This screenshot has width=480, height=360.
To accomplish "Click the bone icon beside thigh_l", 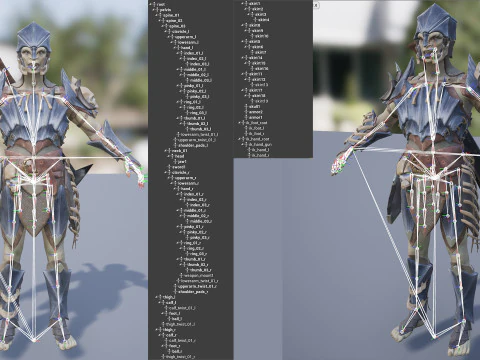I will (x=161, y=297).
